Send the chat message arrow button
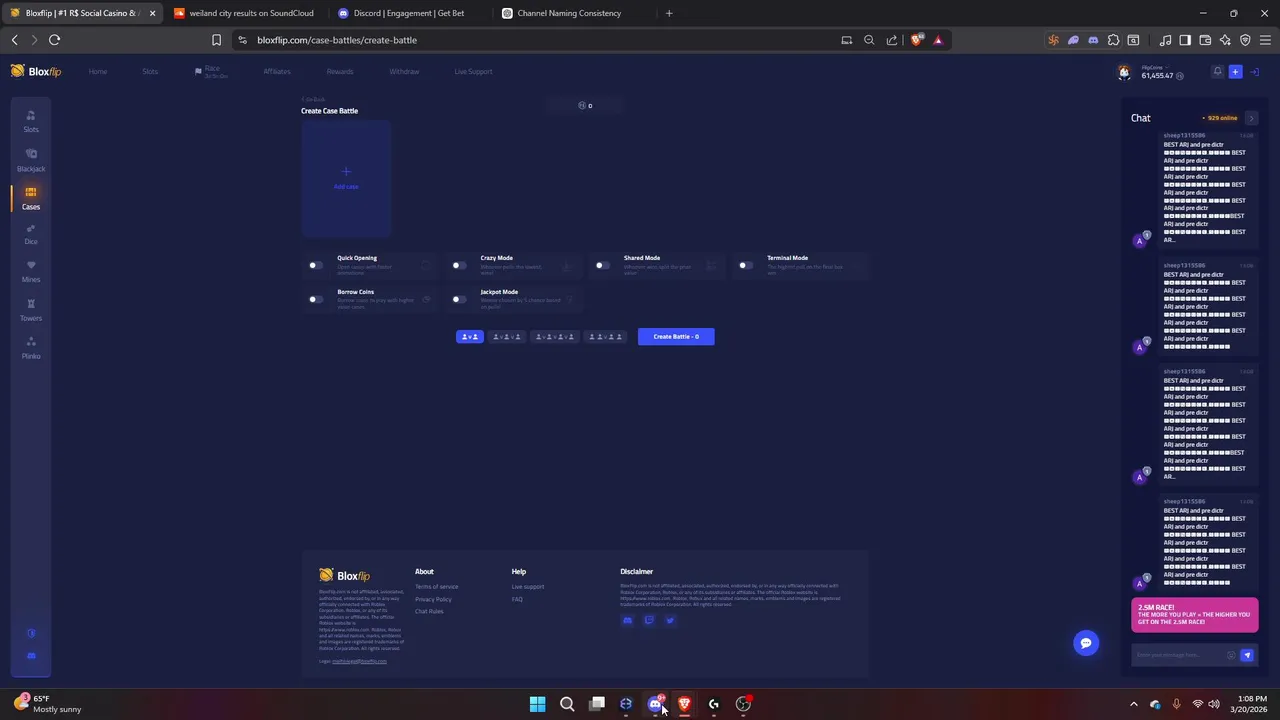1280x720 pixels. [1247, 655]
